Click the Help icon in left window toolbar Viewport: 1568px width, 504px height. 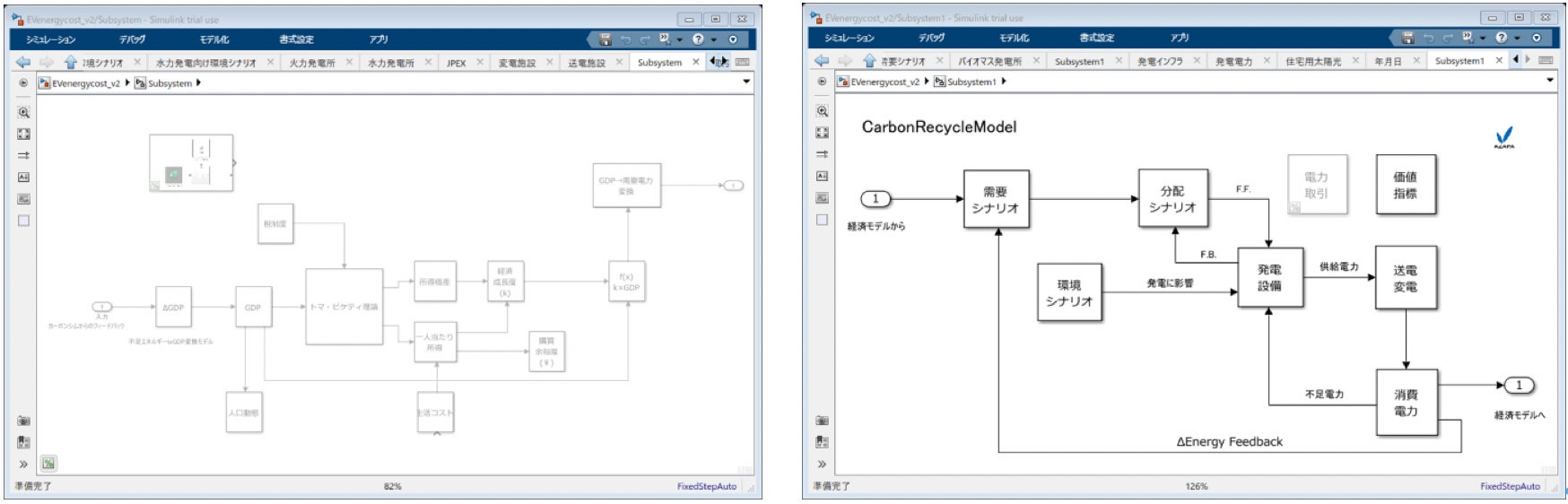pos(698,39)
